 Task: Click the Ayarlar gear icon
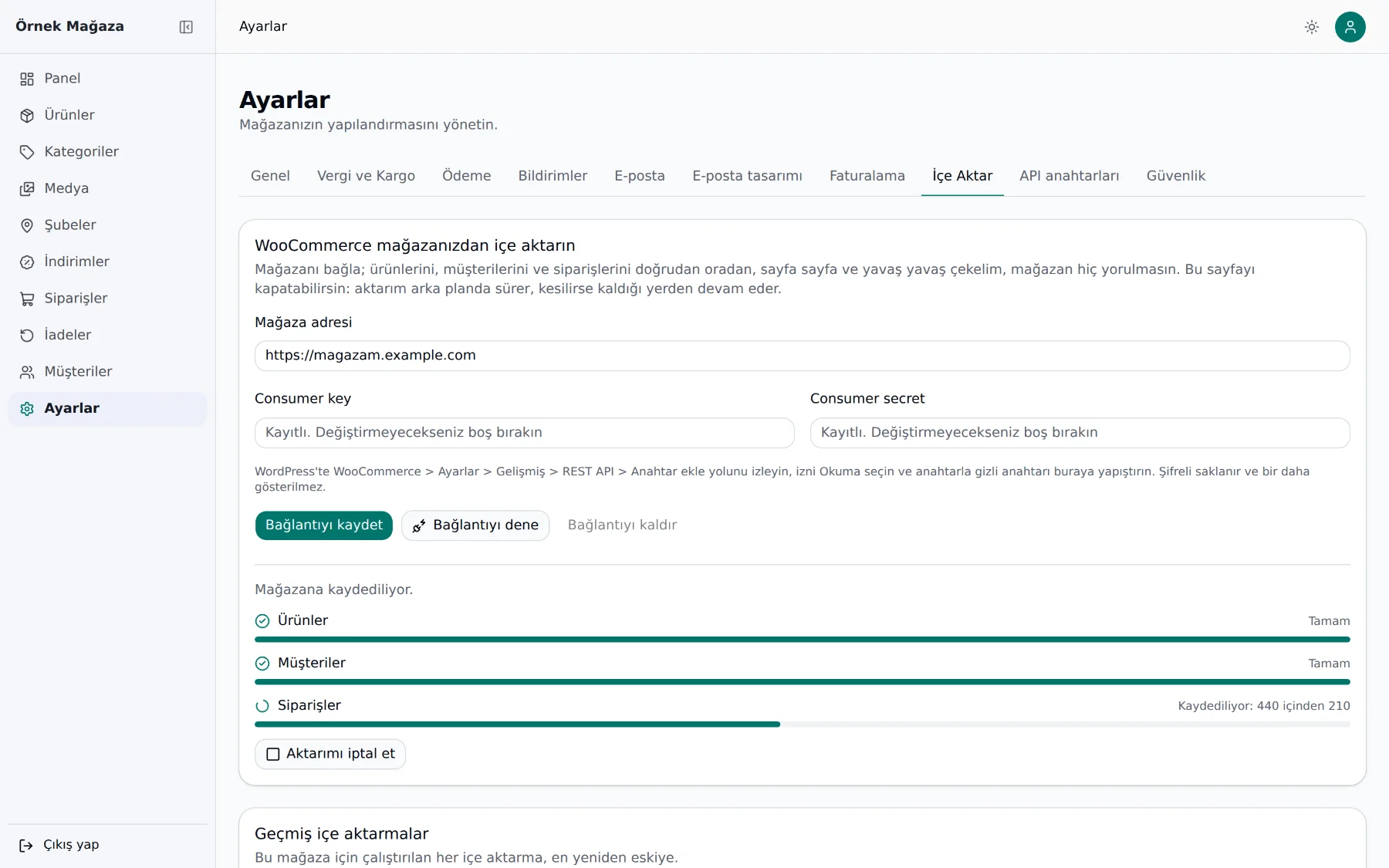(x=27, y=409)
